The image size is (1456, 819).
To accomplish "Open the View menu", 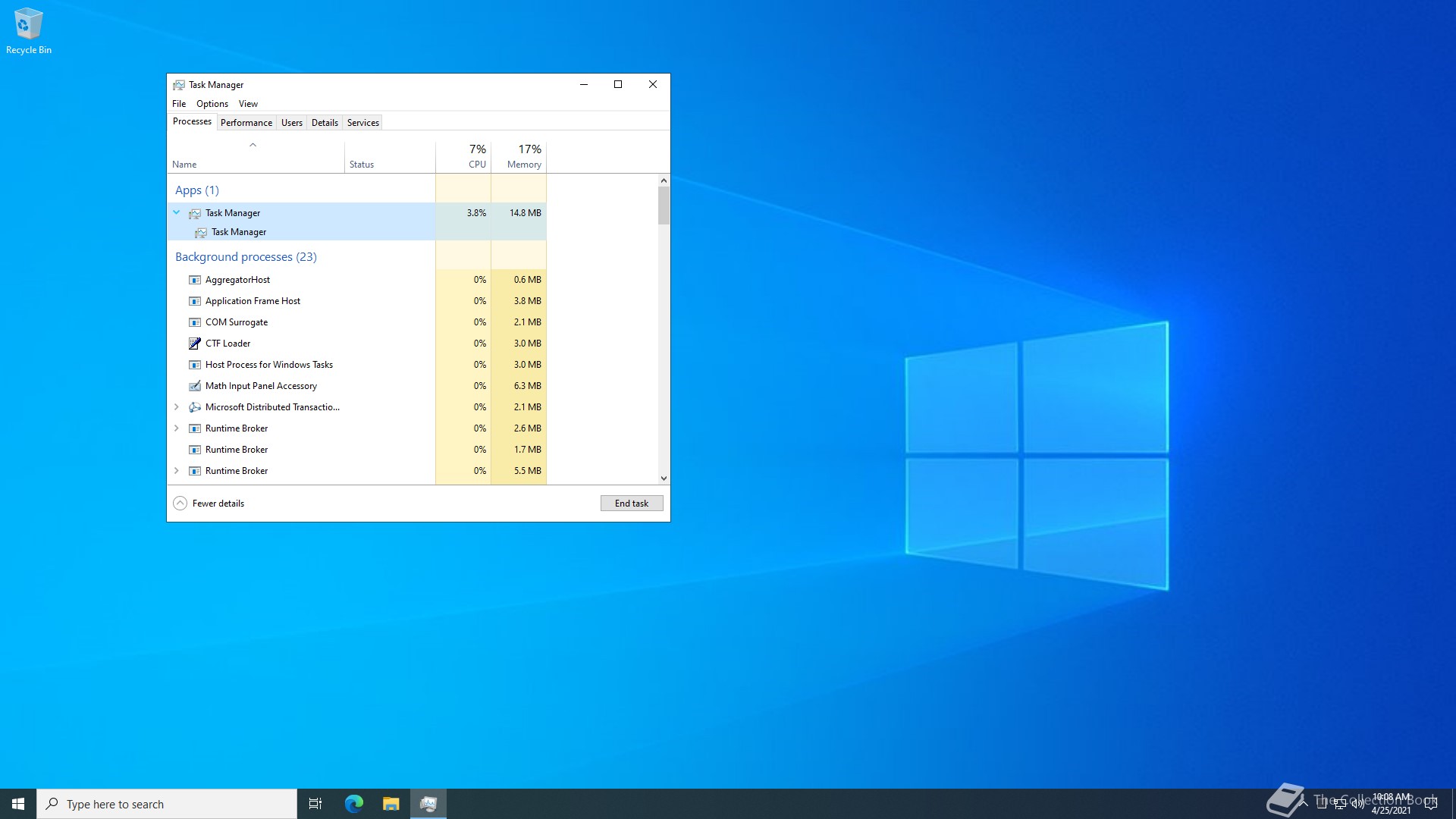I will [x=248, y=104].
